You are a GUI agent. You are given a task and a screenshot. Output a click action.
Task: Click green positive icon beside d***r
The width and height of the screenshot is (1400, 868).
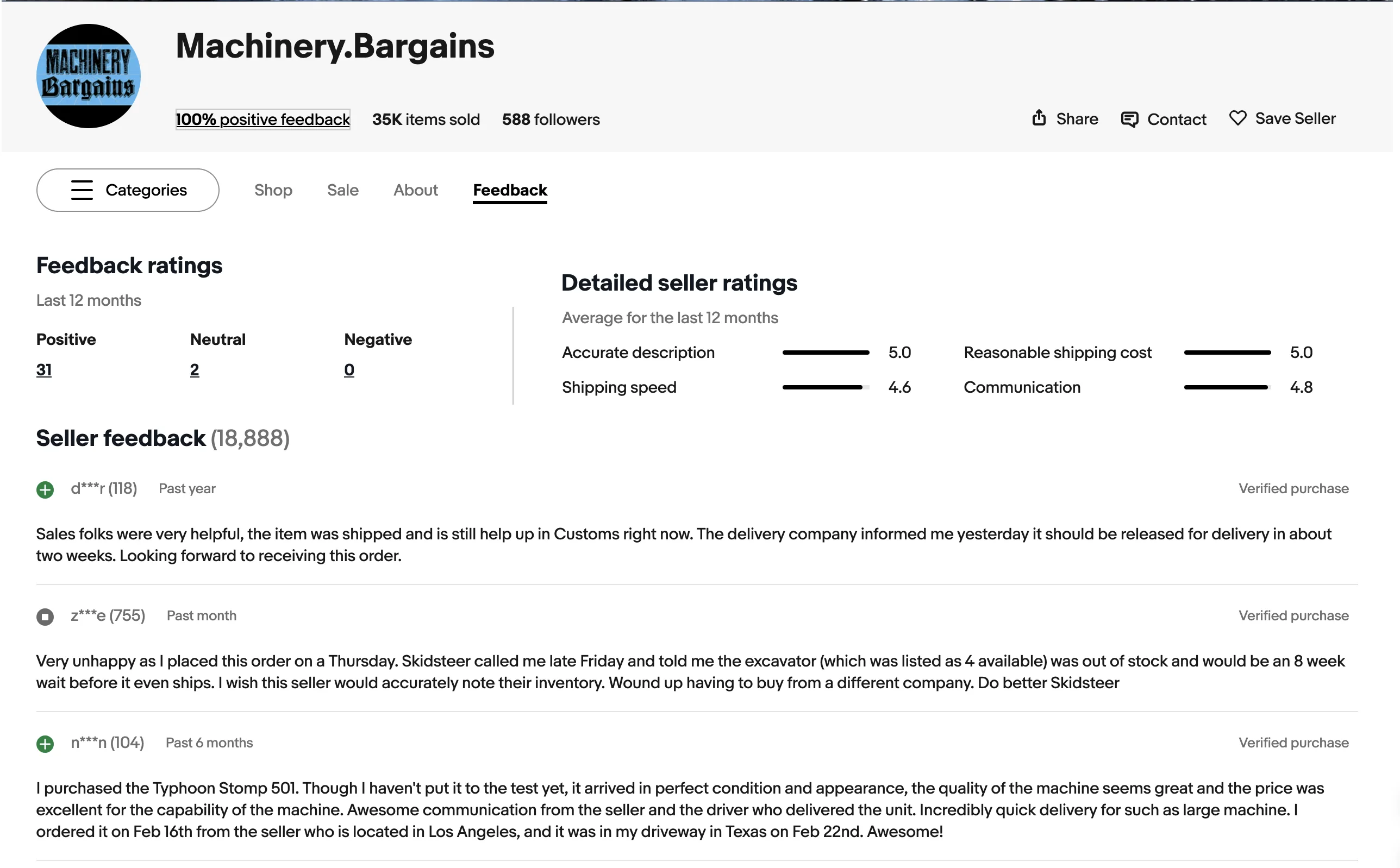[x=45, y=490]
